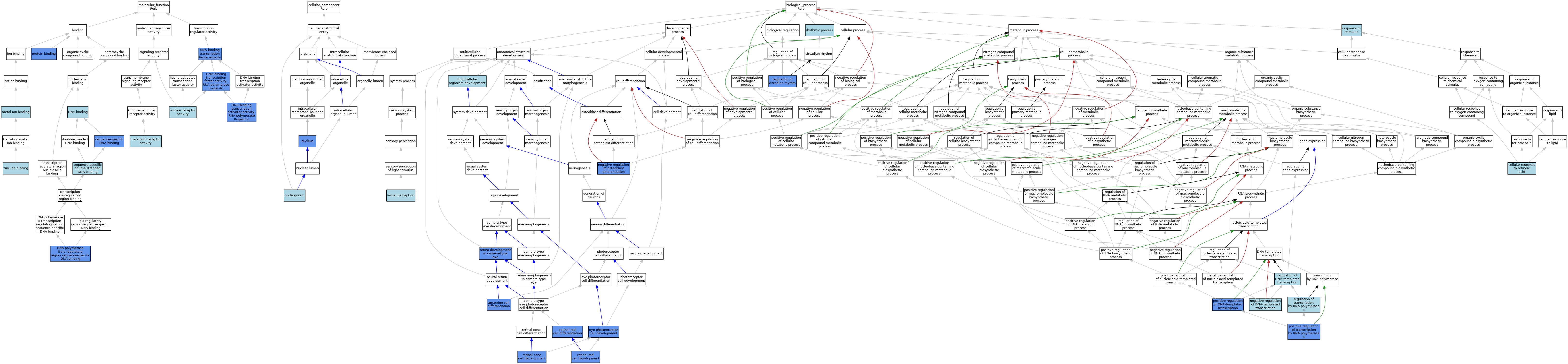Click the regulation of circadian rhythm node

coord(782,81)
